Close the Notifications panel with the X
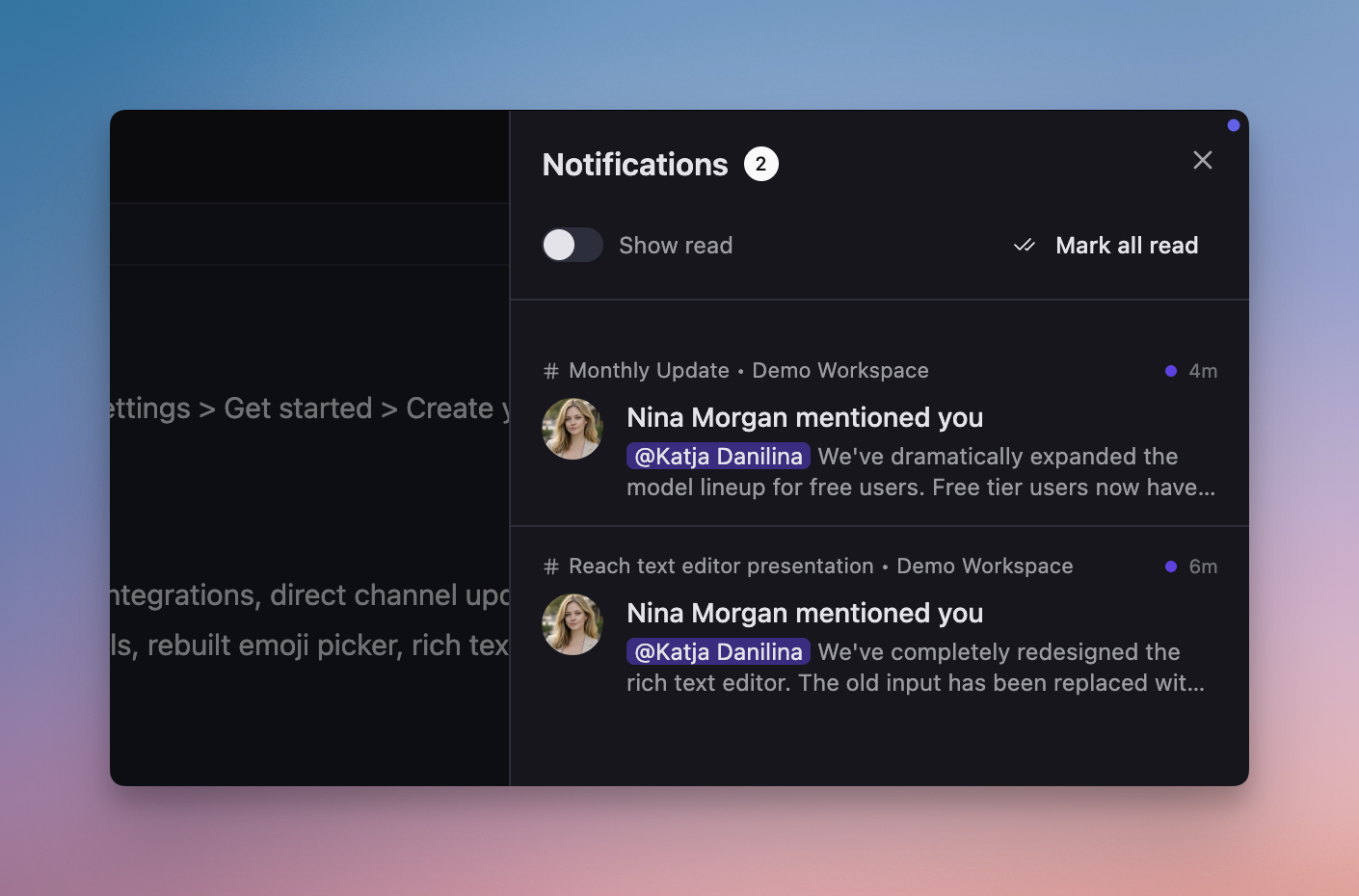This screenshot has height=896, width=1359. [x=1202, y=160]
